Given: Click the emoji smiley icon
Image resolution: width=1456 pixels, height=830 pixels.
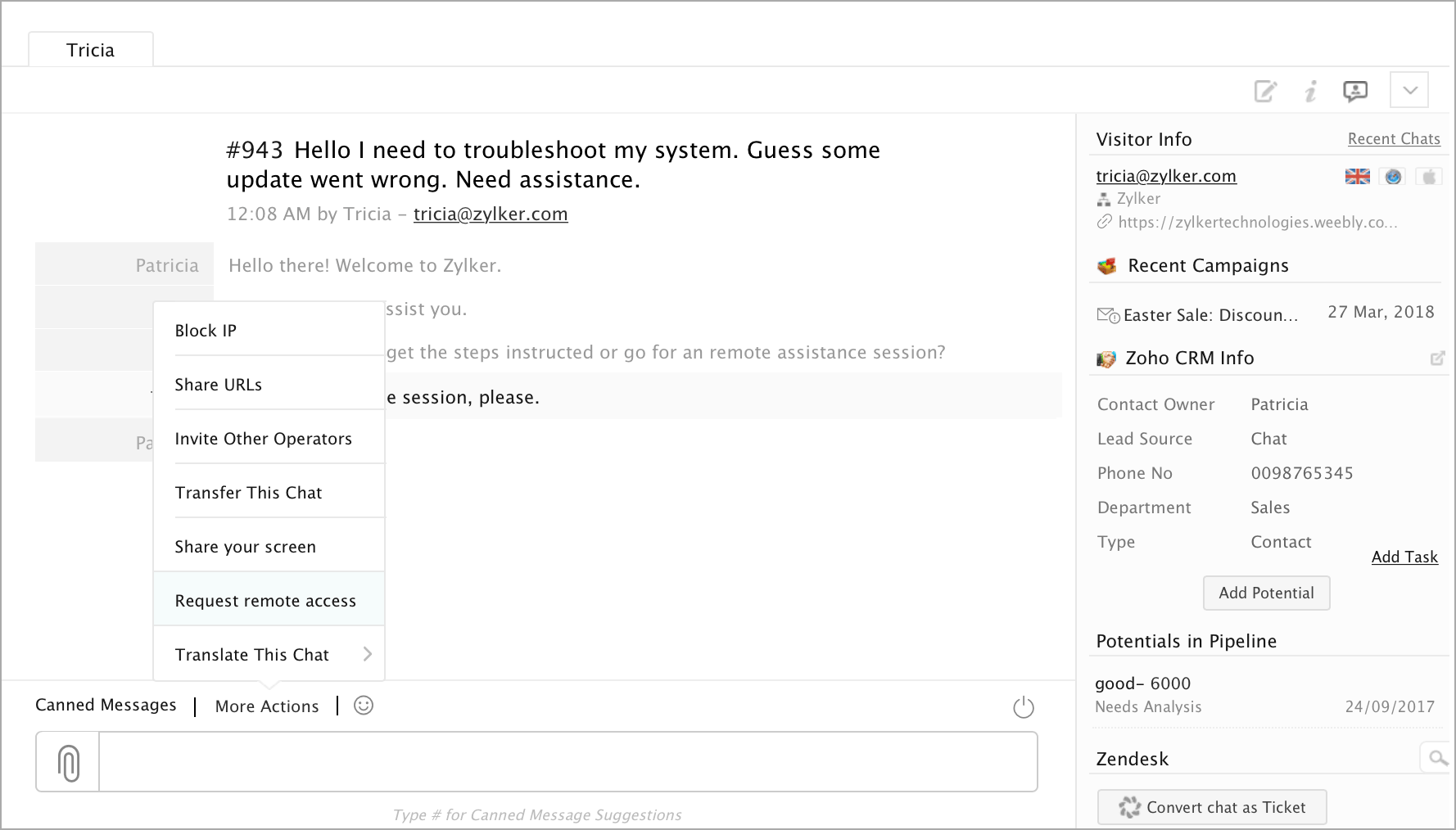Looking at the screenshot, I should (x=364, y=706).
